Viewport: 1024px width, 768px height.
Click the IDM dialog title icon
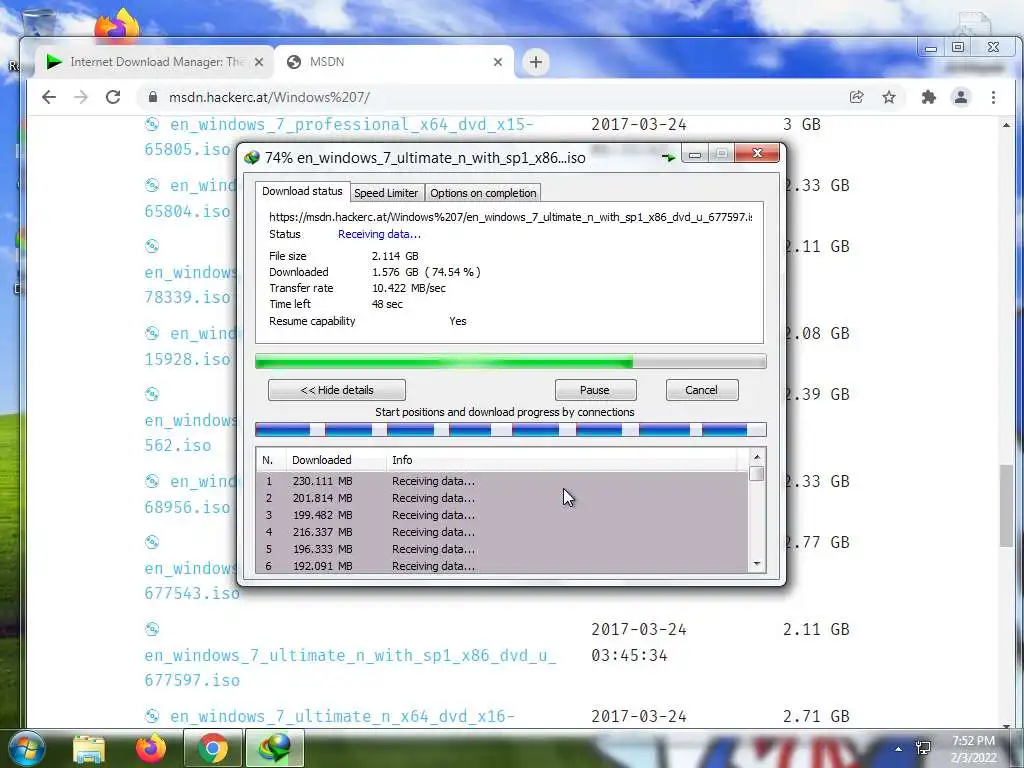[x=251, y=157]
